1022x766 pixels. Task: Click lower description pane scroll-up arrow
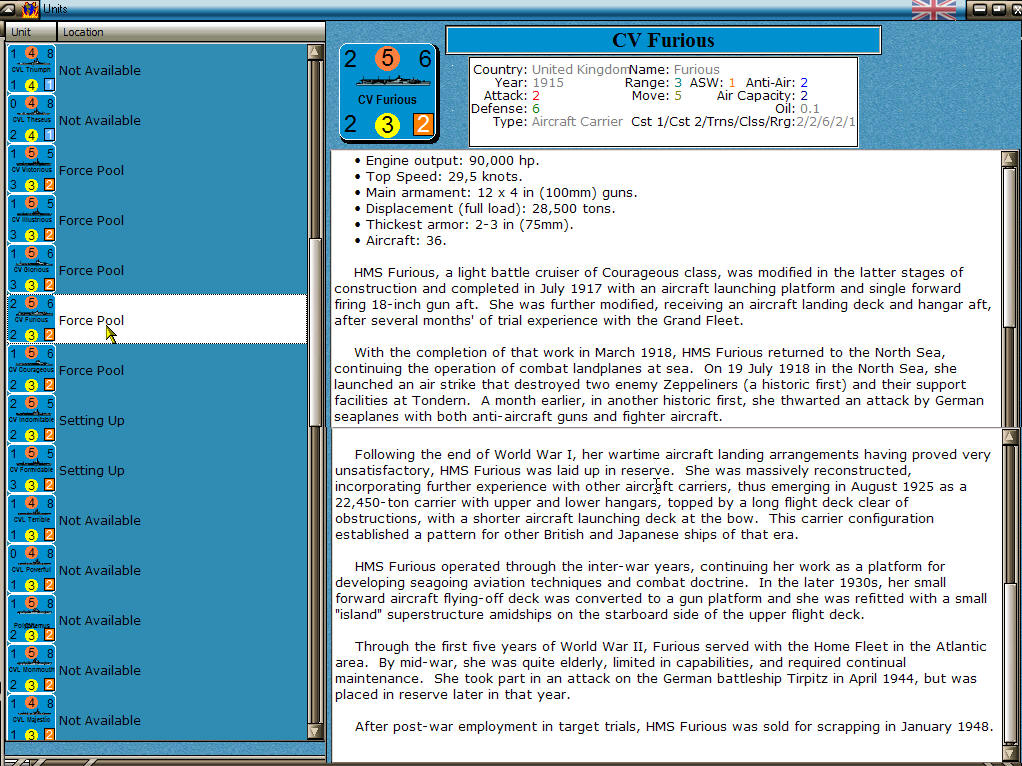[x=1009, y=436]
